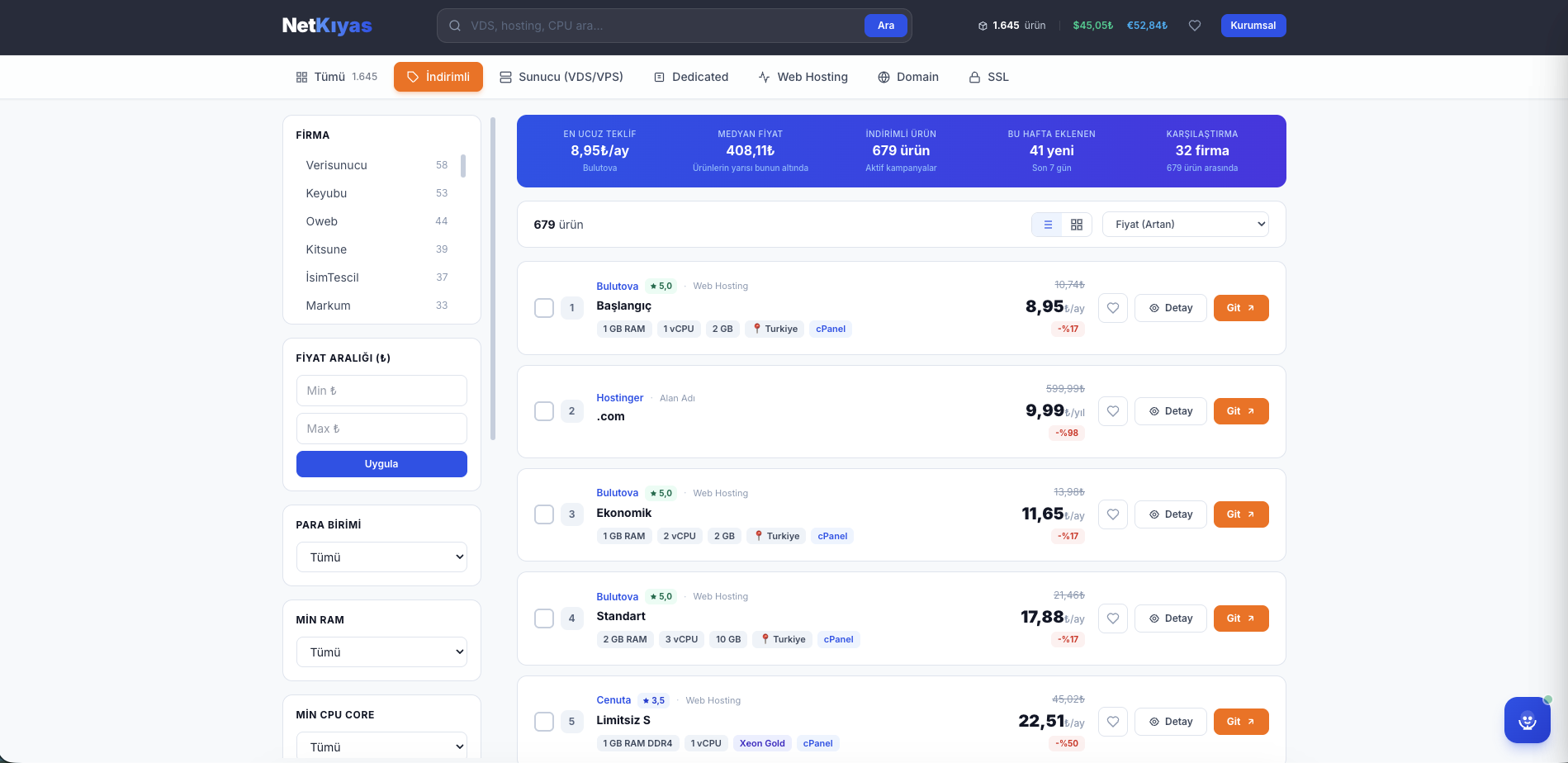
Task: Apply price range with Uygula
Action: tap(381, 464)
